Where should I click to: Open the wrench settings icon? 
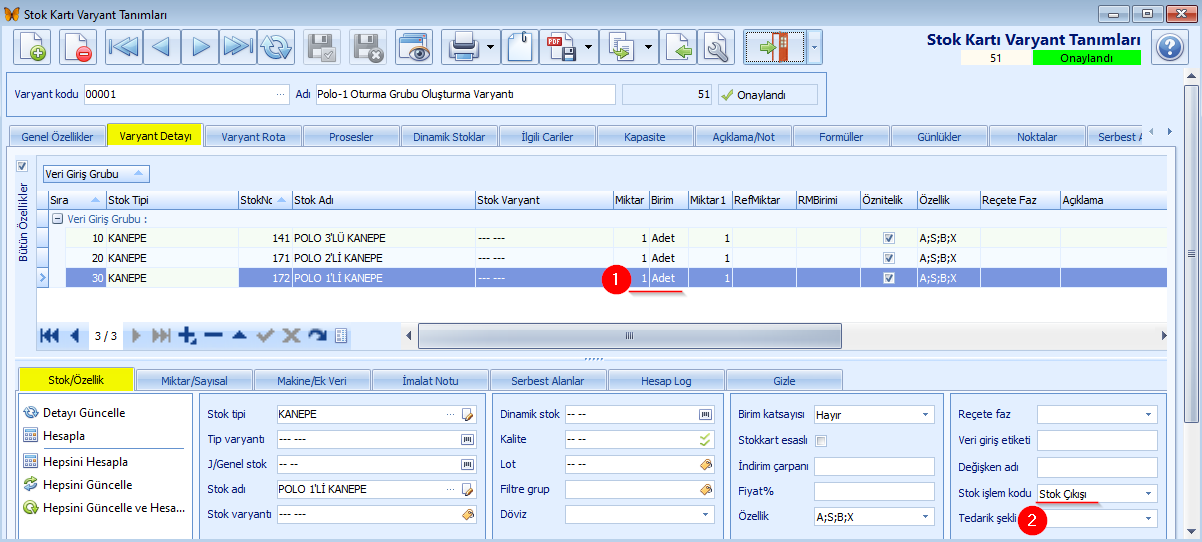(x=715, y=47)
